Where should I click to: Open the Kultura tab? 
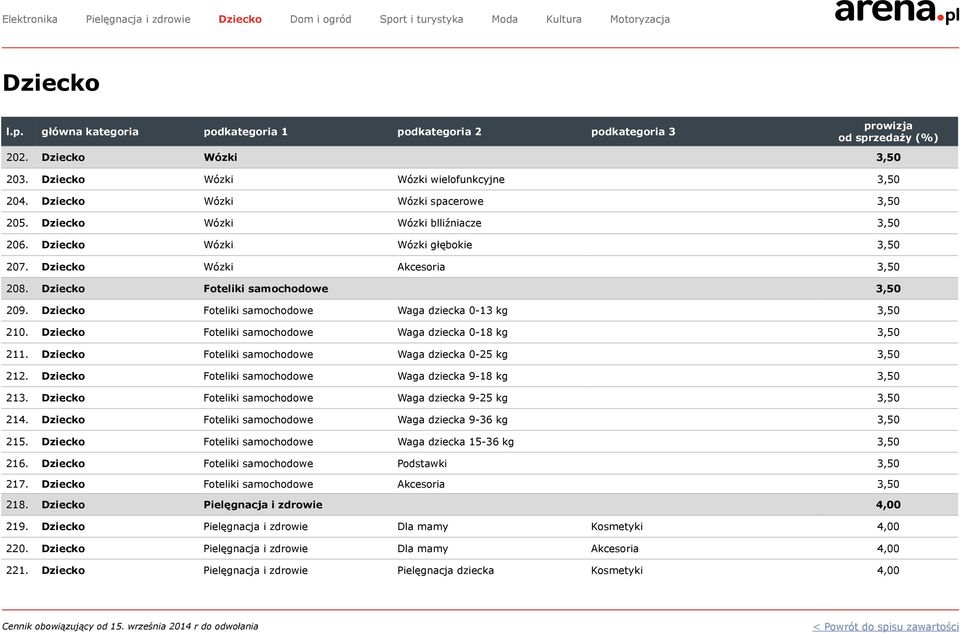pyautogui.click(x=564, y=19)
